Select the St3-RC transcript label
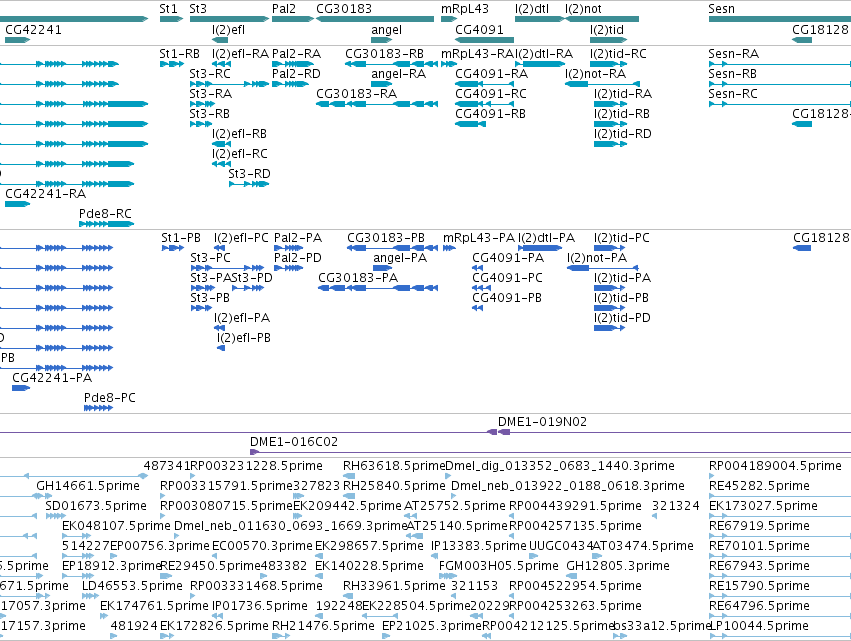 210,74
